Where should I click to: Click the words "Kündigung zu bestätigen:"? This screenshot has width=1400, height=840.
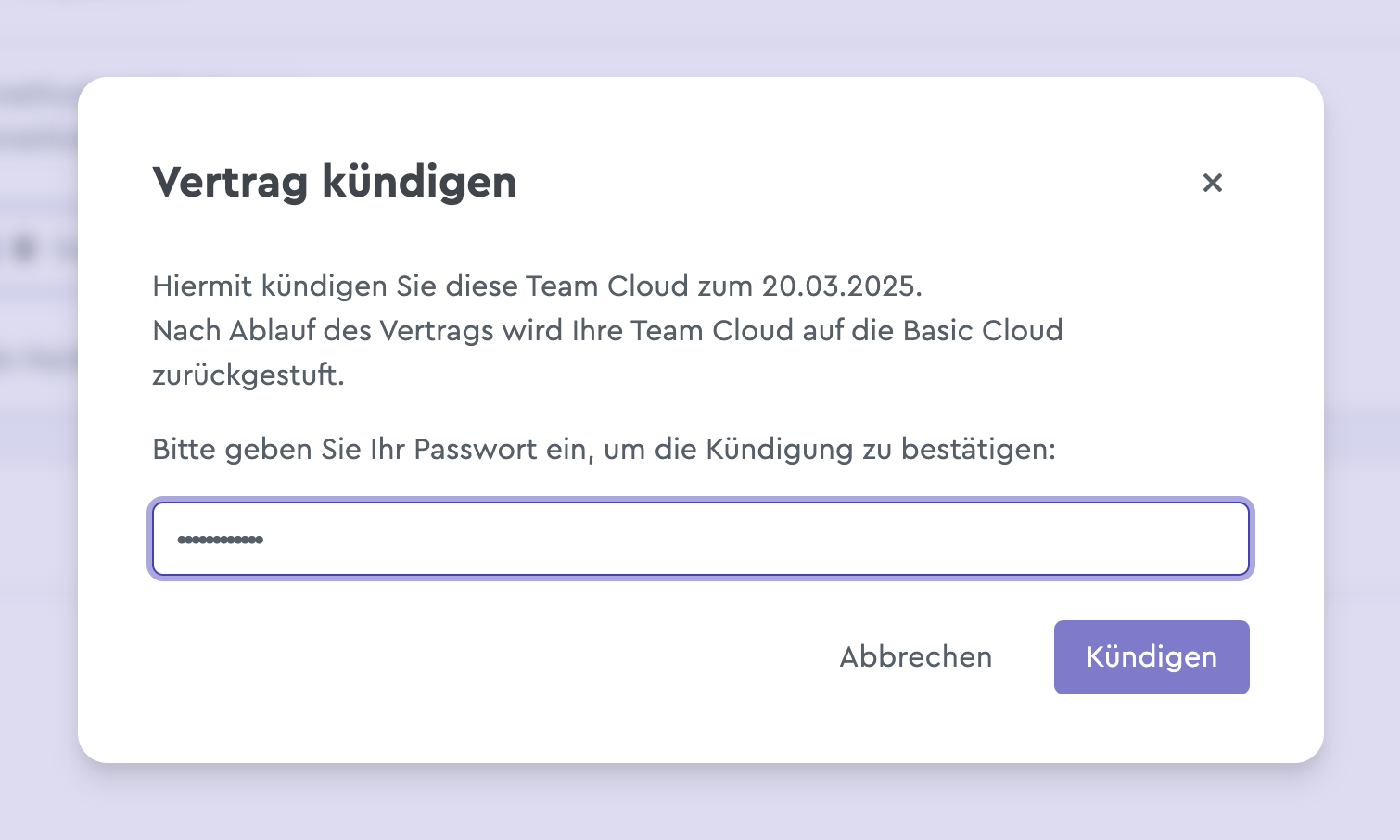(881, 450)
